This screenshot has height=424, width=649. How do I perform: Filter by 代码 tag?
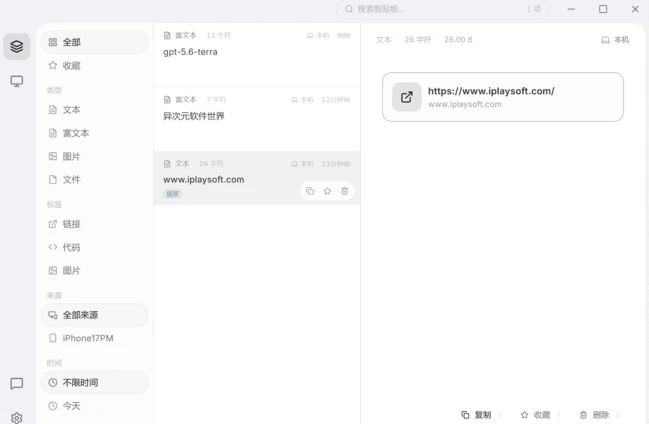94,248
